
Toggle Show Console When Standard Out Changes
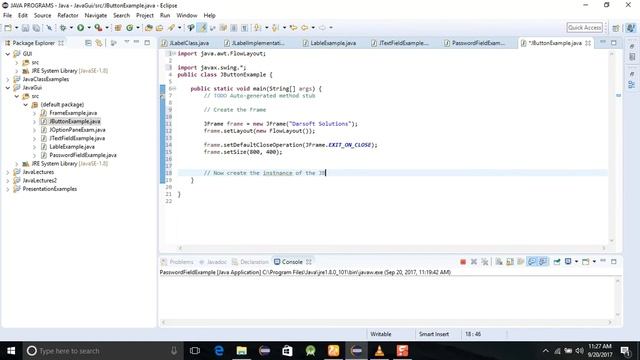pos(532,262)
